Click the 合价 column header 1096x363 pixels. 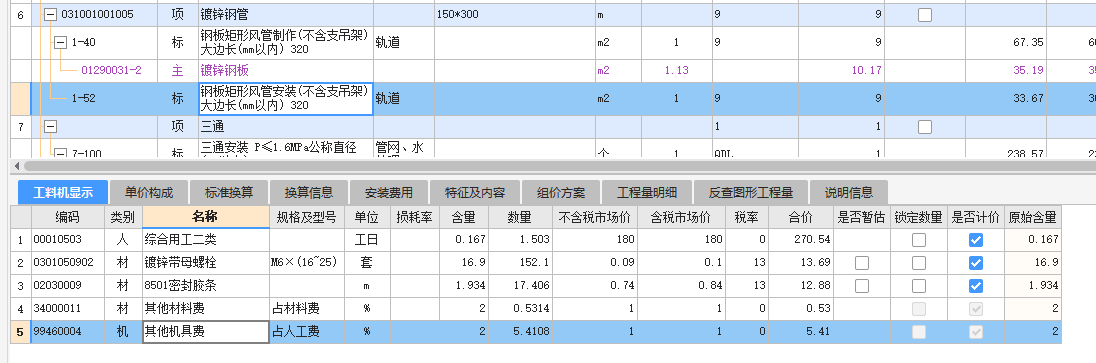click(x=801, y=217)
